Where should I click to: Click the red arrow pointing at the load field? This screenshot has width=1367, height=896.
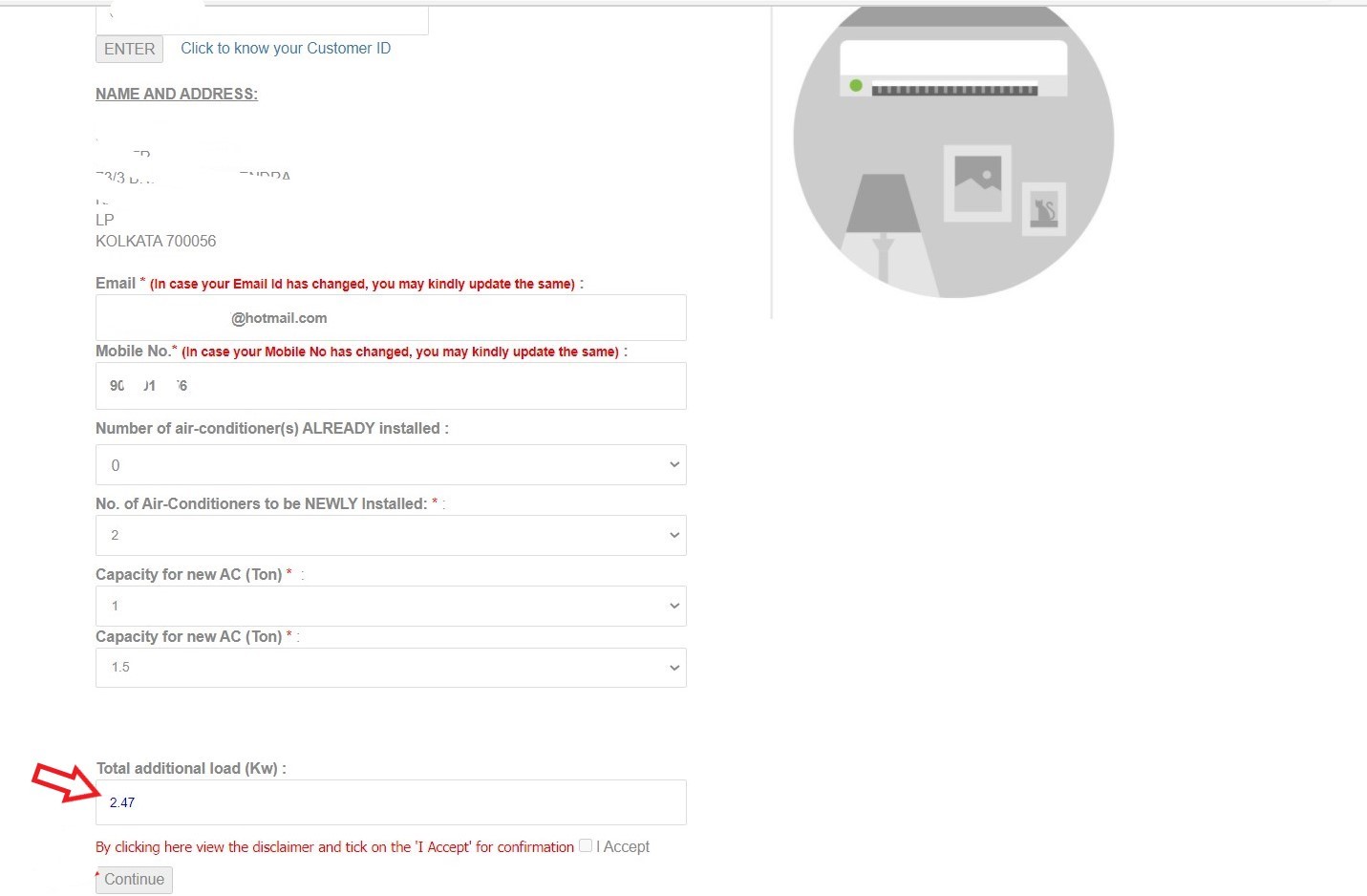65,780
